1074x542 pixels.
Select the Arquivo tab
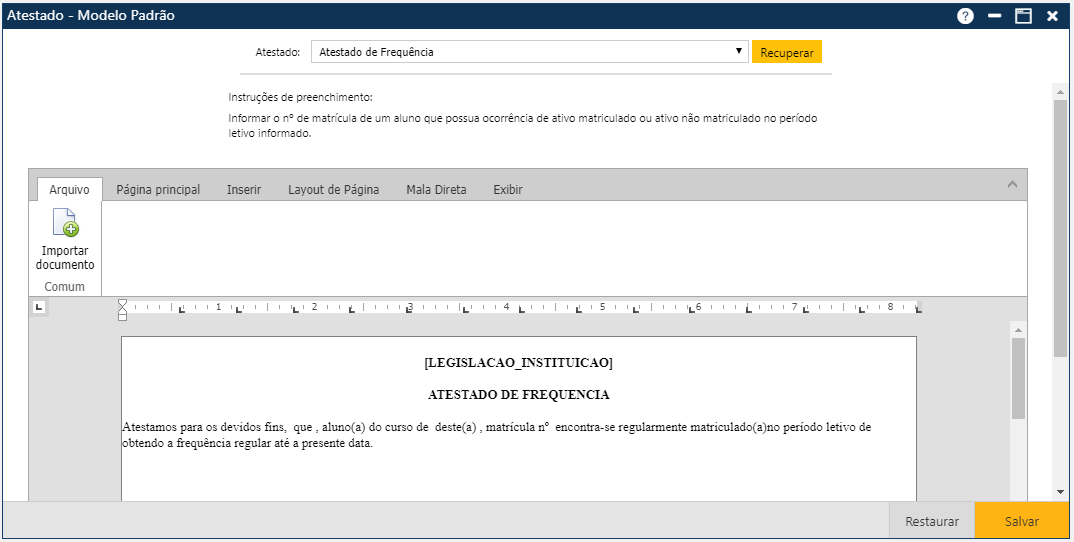click(x=69, y=189)
